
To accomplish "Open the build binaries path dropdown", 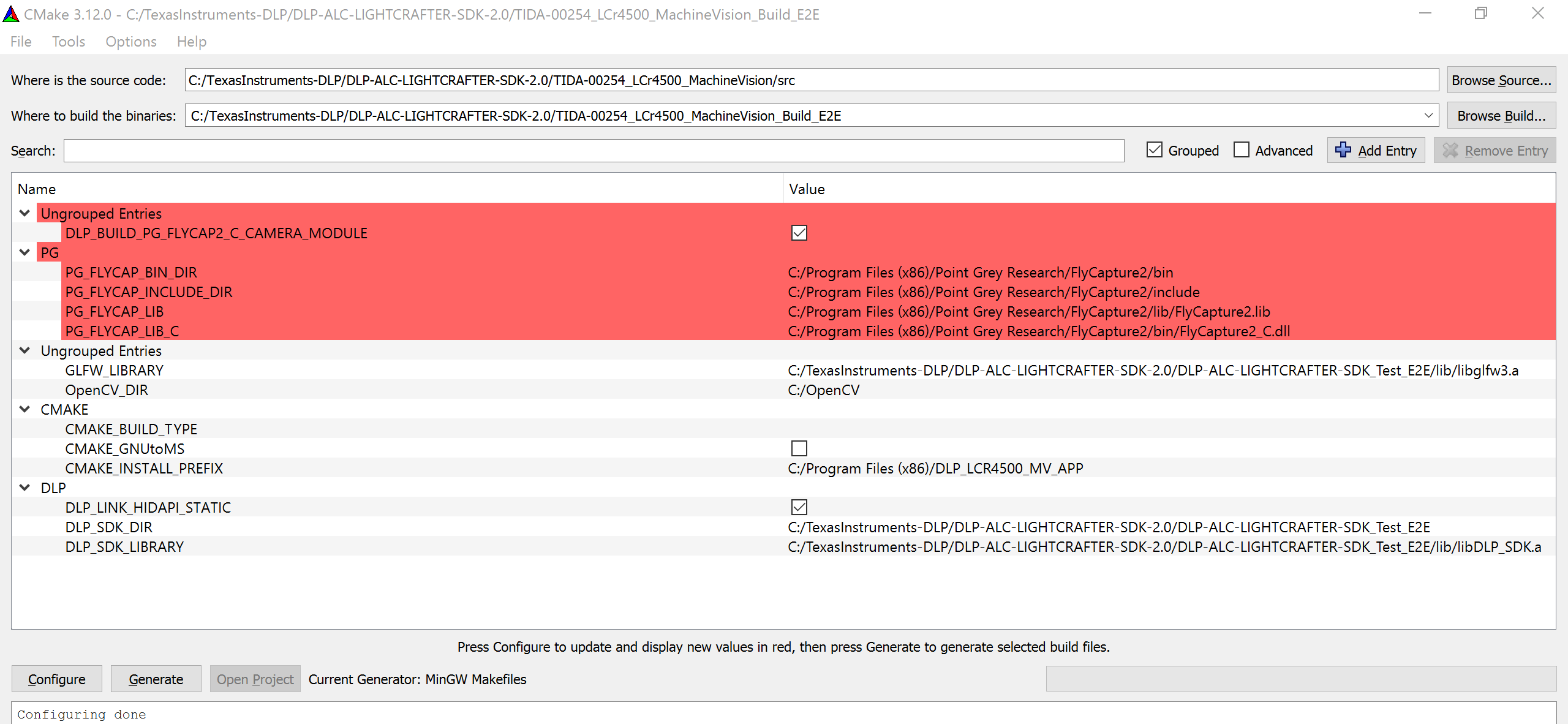I will pyautogui.click(x=1428, y=116).
